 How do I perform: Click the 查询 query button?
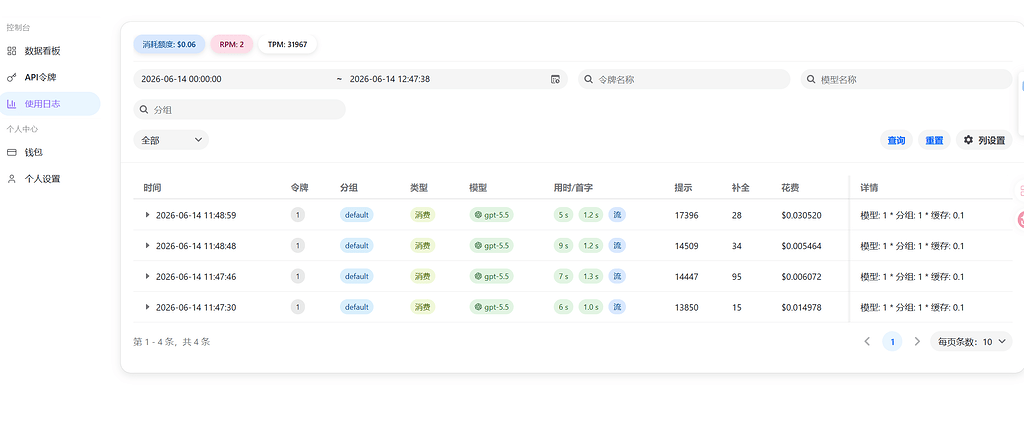coord(896,140)
